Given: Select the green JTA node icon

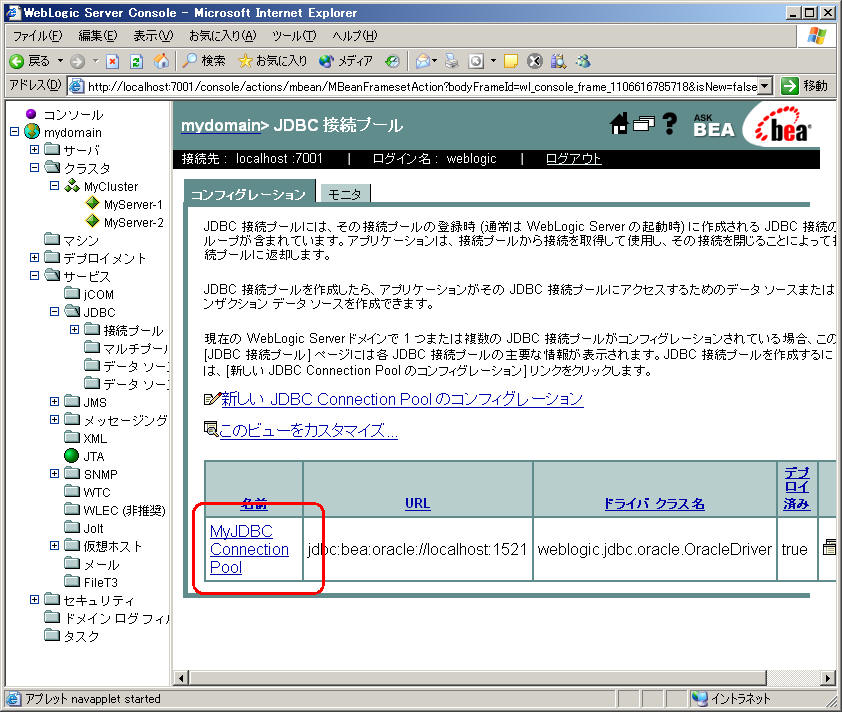Looking at the screenshot, I should pyautogui.click(x=72, y=456).
